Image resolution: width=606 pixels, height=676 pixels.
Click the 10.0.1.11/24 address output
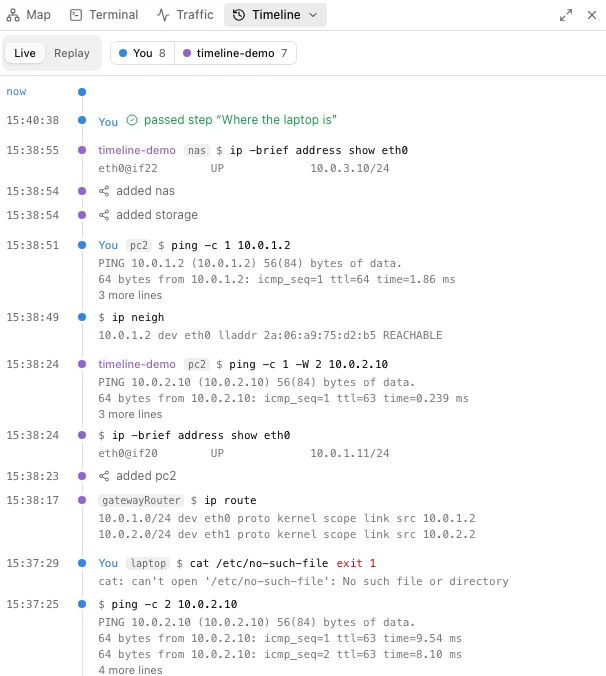[350, 453]
